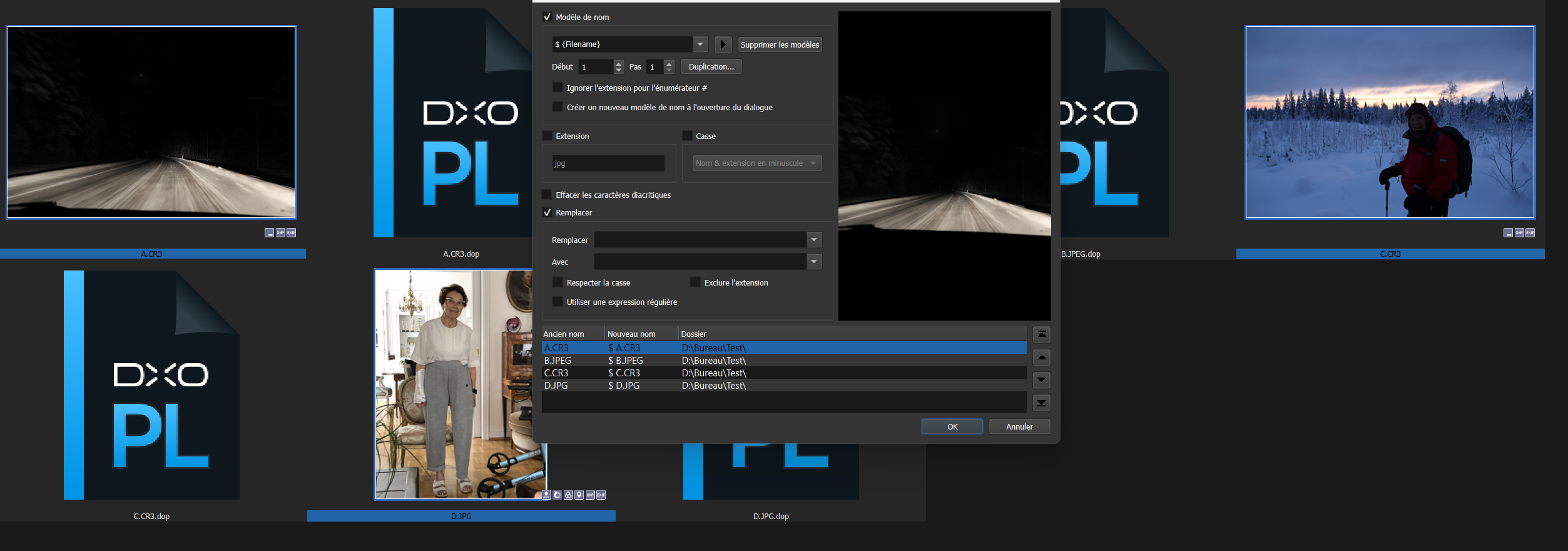Viewport: 1568px width, 551px height.
Task: Click the EXIF badge under C.CR3 snow thumbnail
Action: click(x=1530, y=233)
